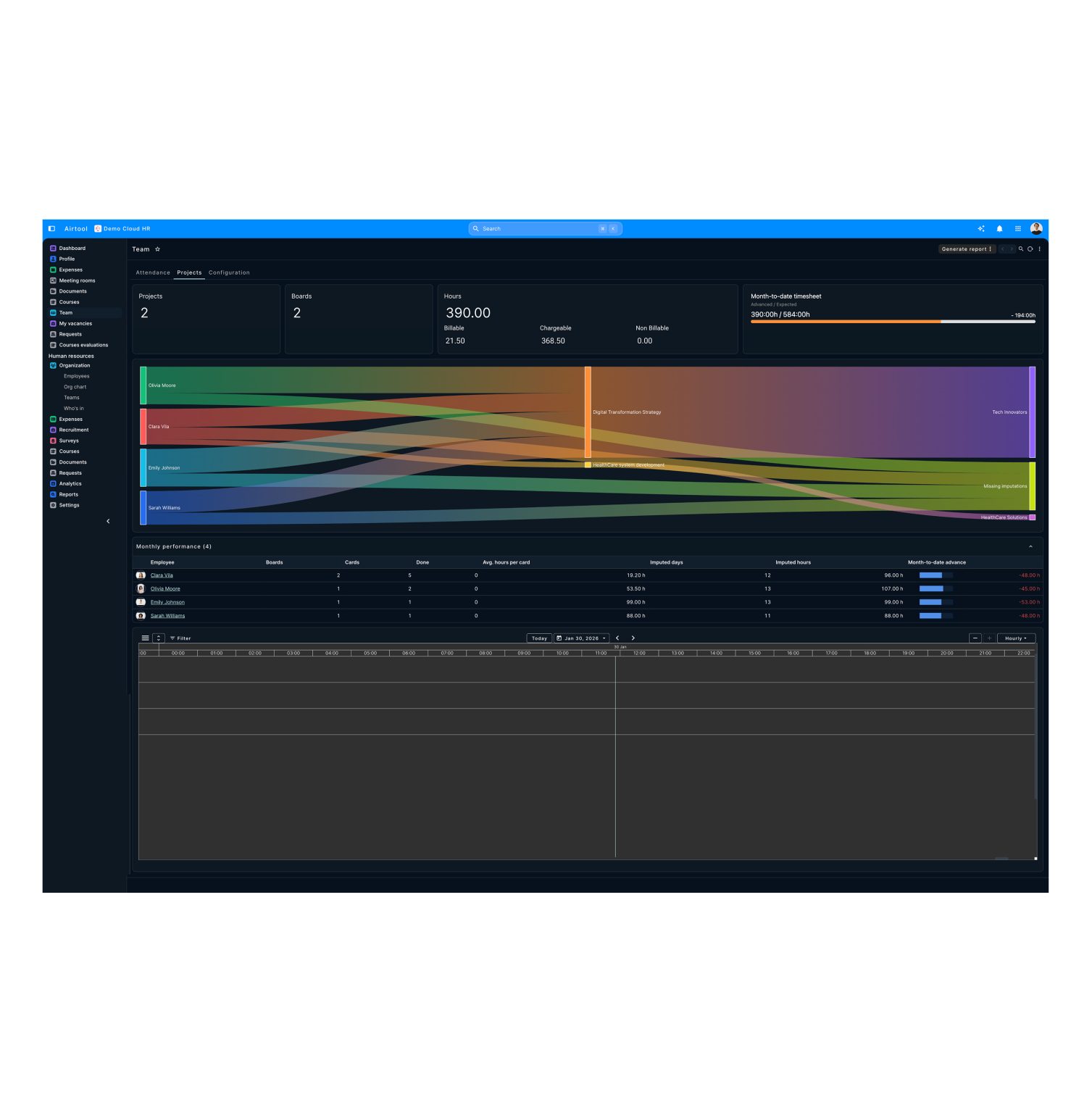Open the search magnifier in Team header
Viewport: 1092px width, 1113px height.
click(1021, 249)
